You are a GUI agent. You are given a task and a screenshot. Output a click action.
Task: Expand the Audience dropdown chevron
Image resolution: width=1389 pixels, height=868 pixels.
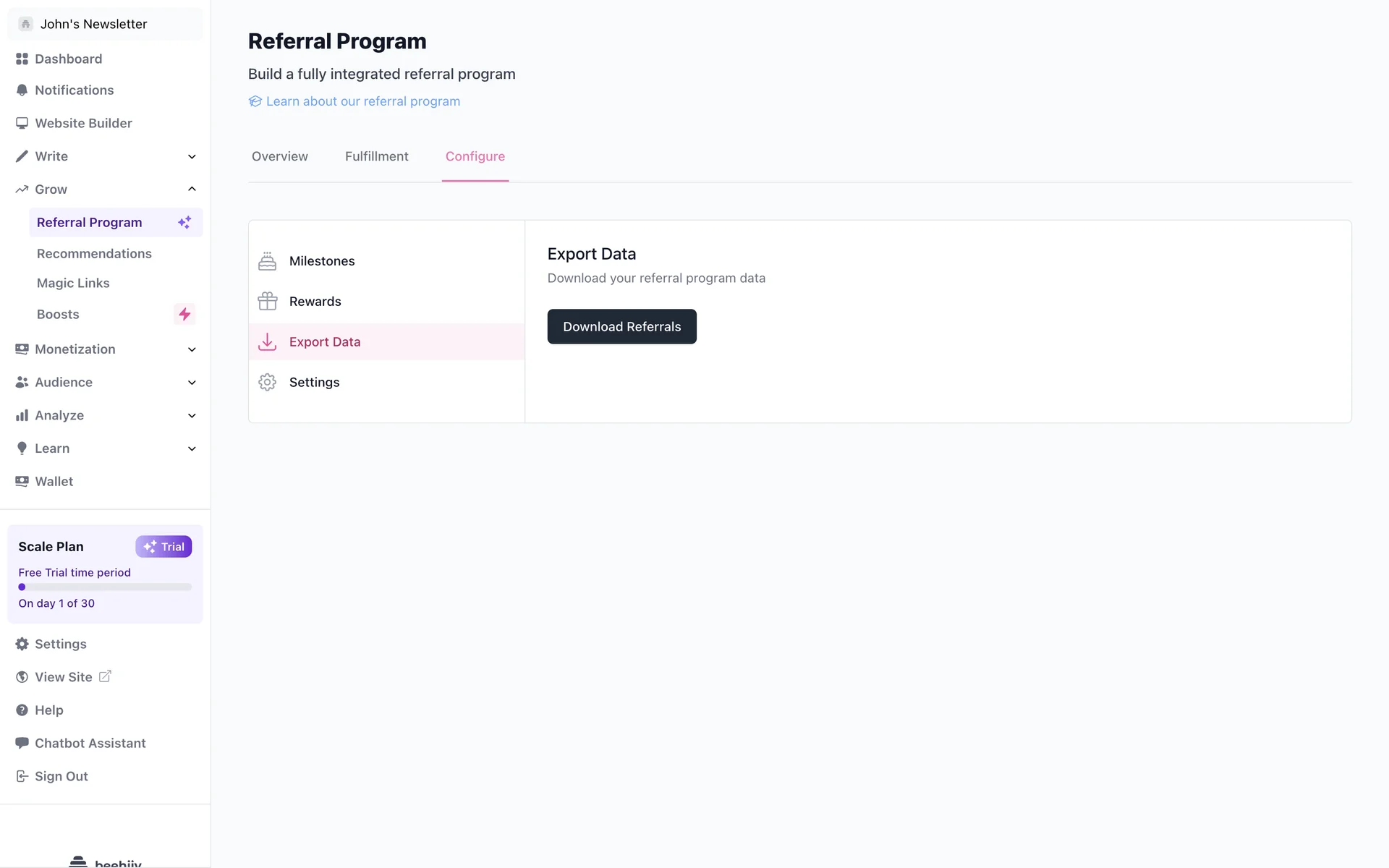[192, 383]
